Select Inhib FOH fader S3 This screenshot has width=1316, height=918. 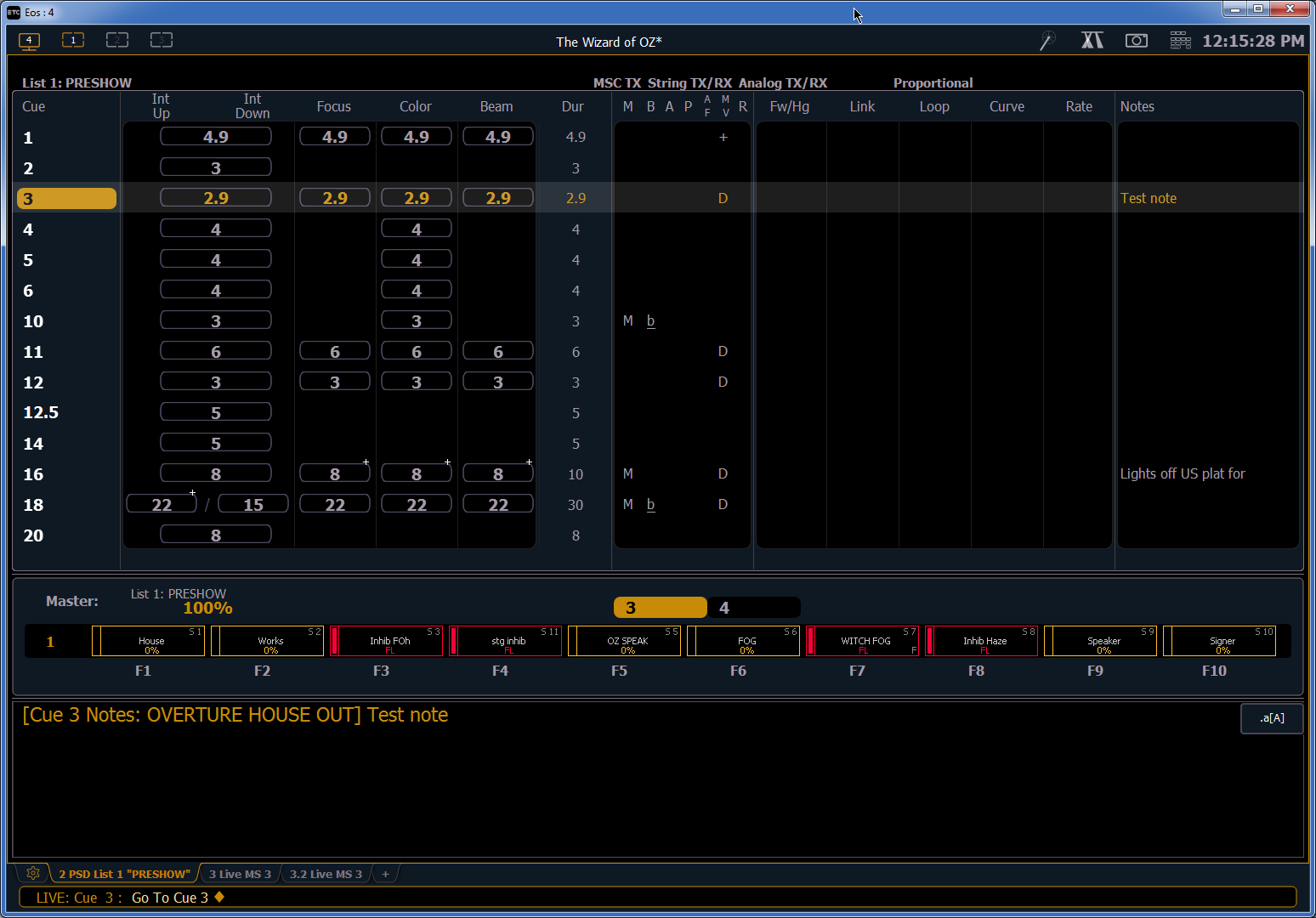[x=386, y=641]
